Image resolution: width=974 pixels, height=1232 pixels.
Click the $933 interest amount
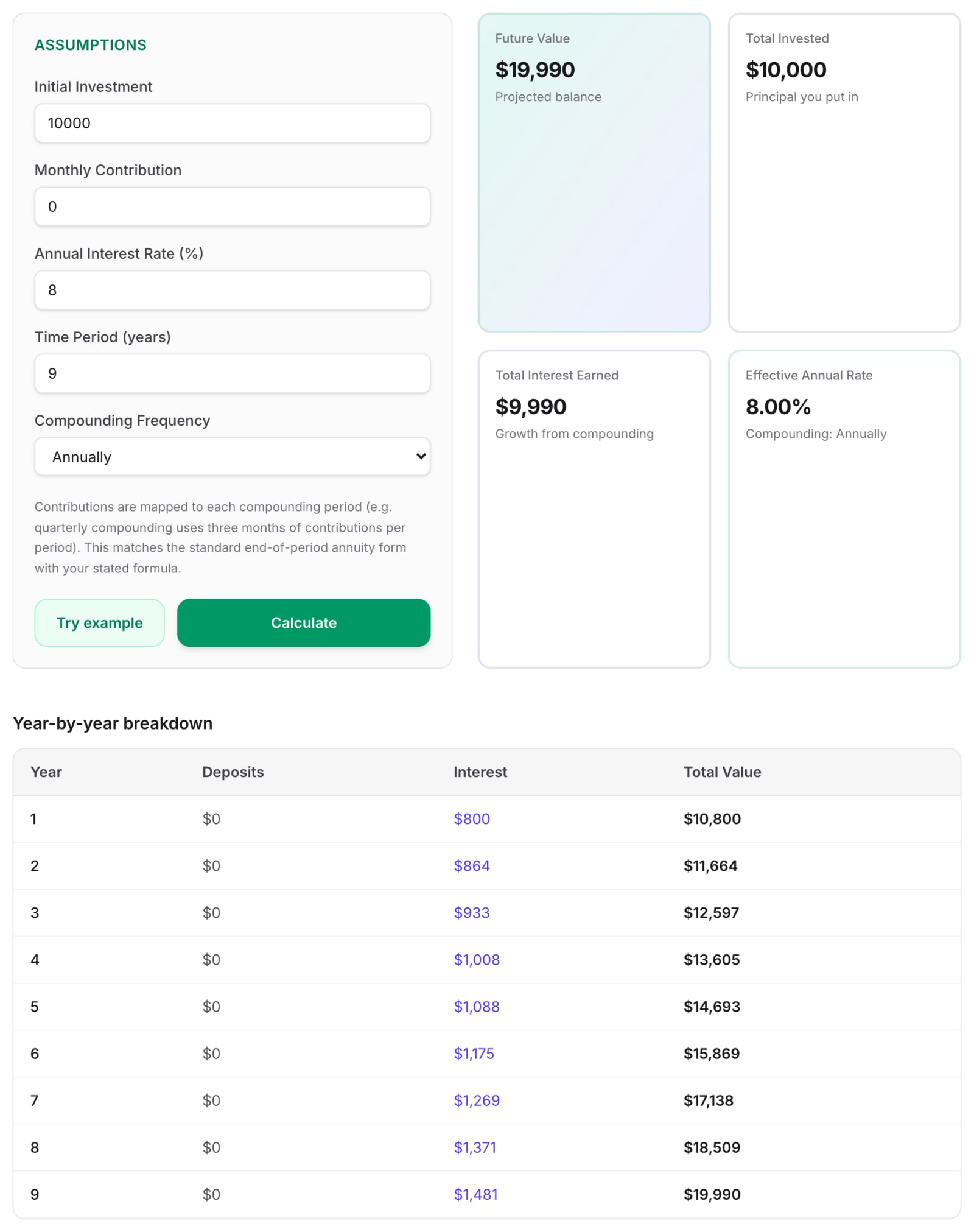click(x=472, y=912)
